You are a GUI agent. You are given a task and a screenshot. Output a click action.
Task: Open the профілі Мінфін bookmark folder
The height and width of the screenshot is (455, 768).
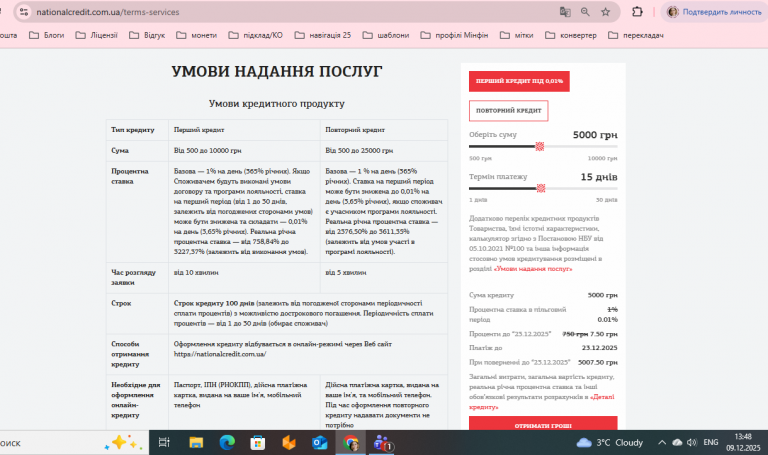455,35
